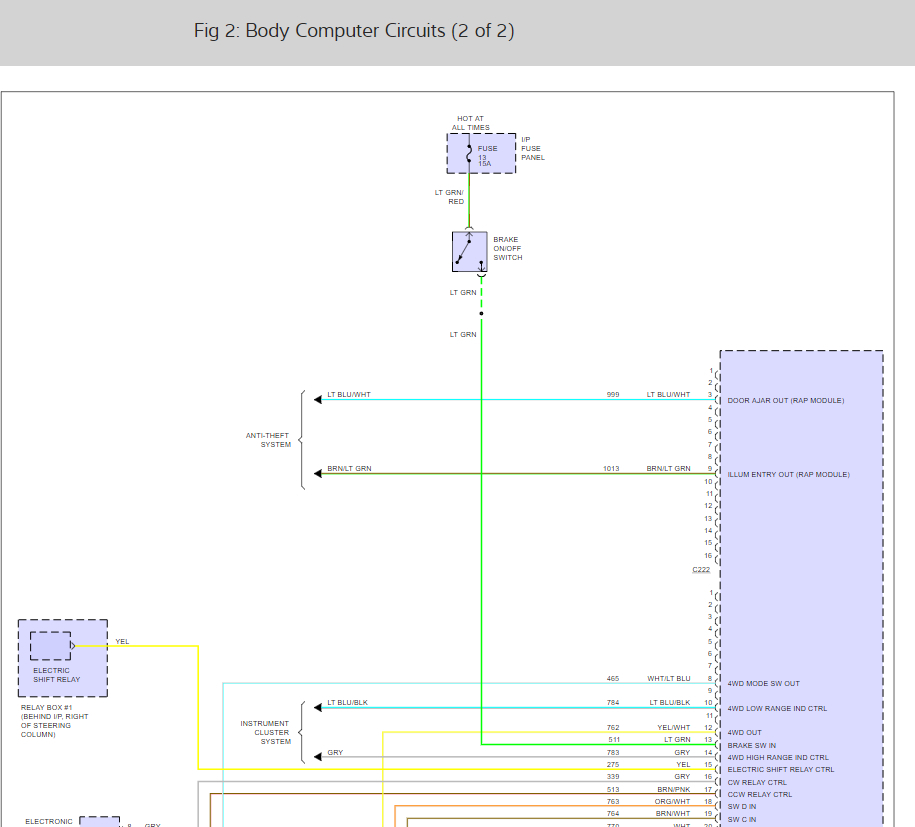Click the SW C IN label
The image size is (915, 827).
click(742, 819)
